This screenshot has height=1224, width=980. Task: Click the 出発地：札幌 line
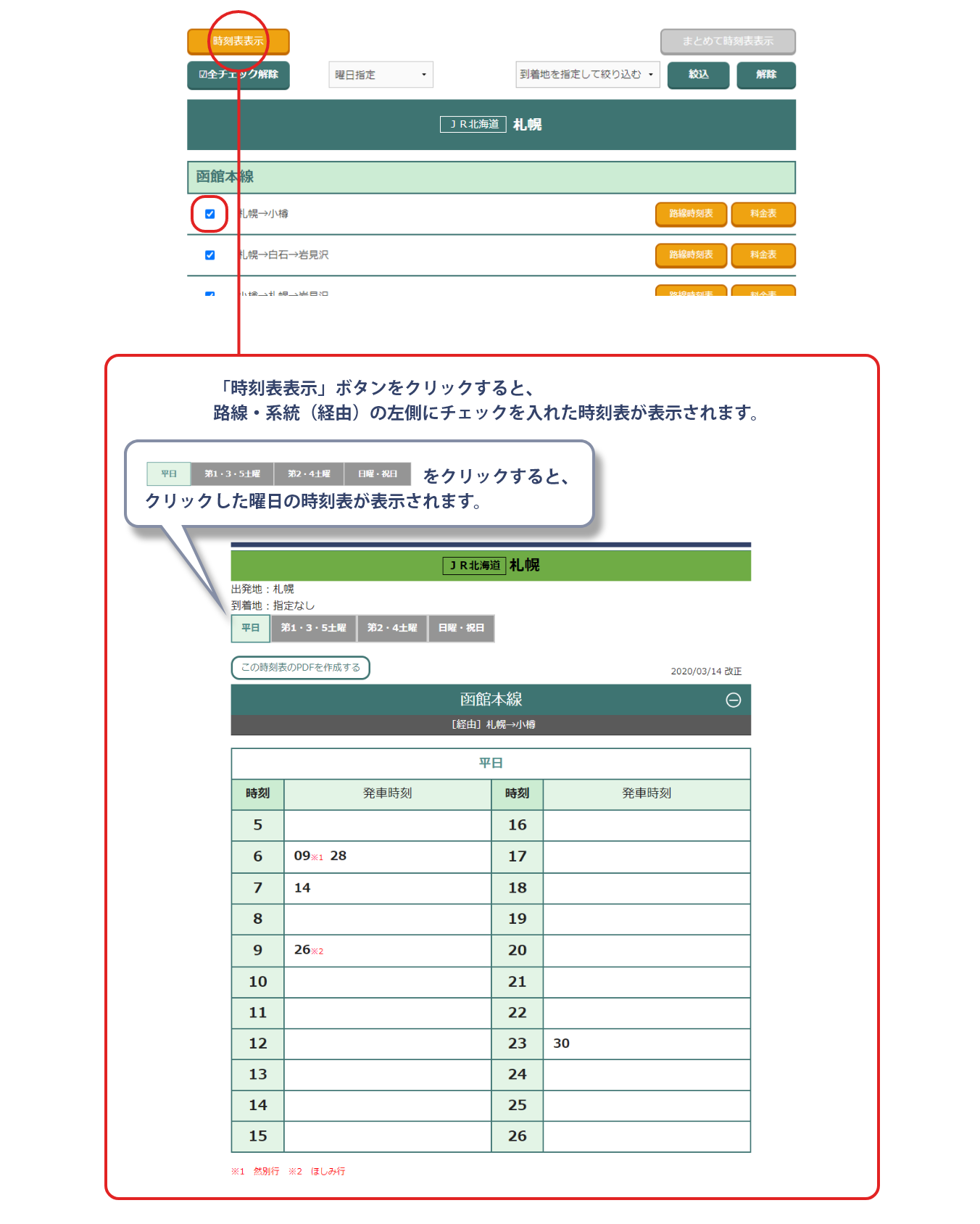(x=262, y=589)
